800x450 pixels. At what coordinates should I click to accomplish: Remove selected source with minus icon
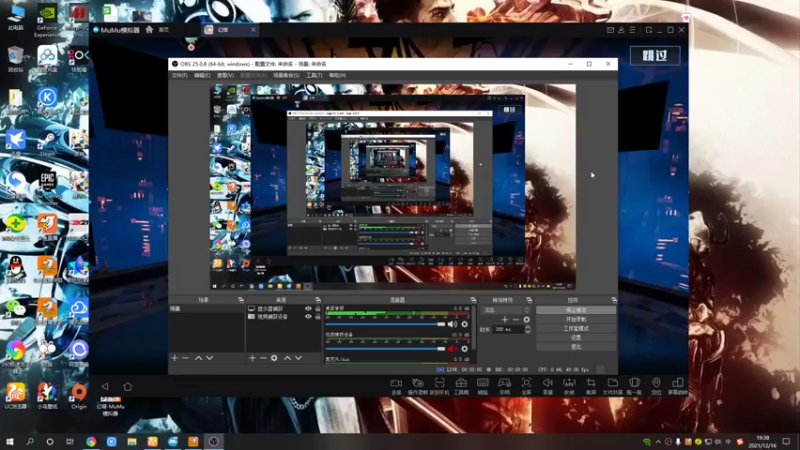[263, 358]
